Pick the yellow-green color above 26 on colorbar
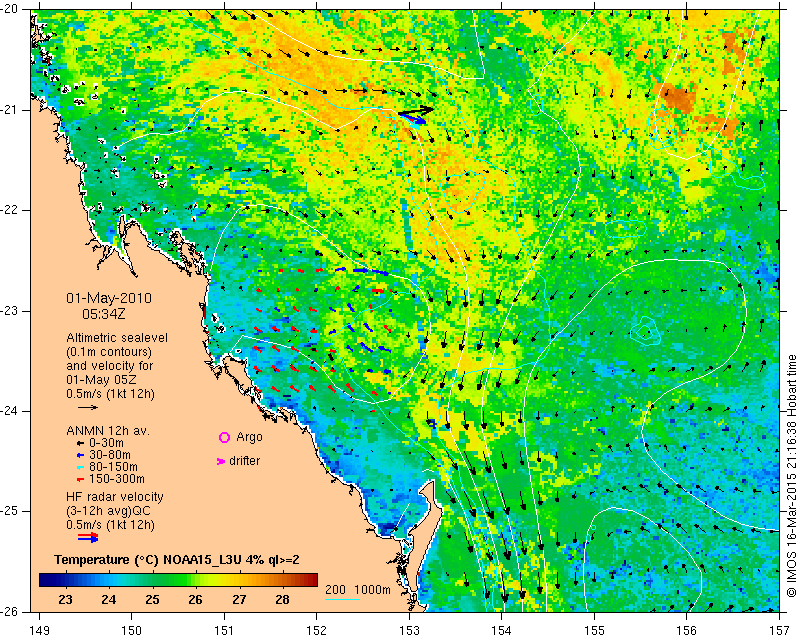Viewport: 800px width, 640px height. 195,580
